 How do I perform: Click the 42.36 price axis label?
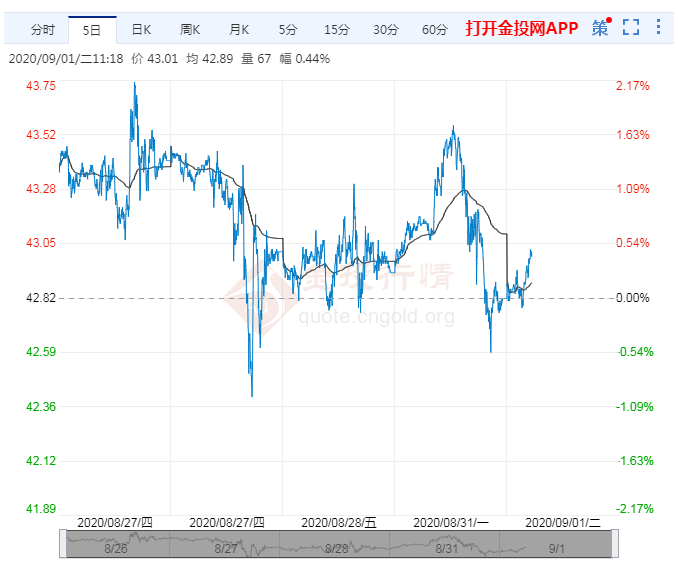pos(41,407)
